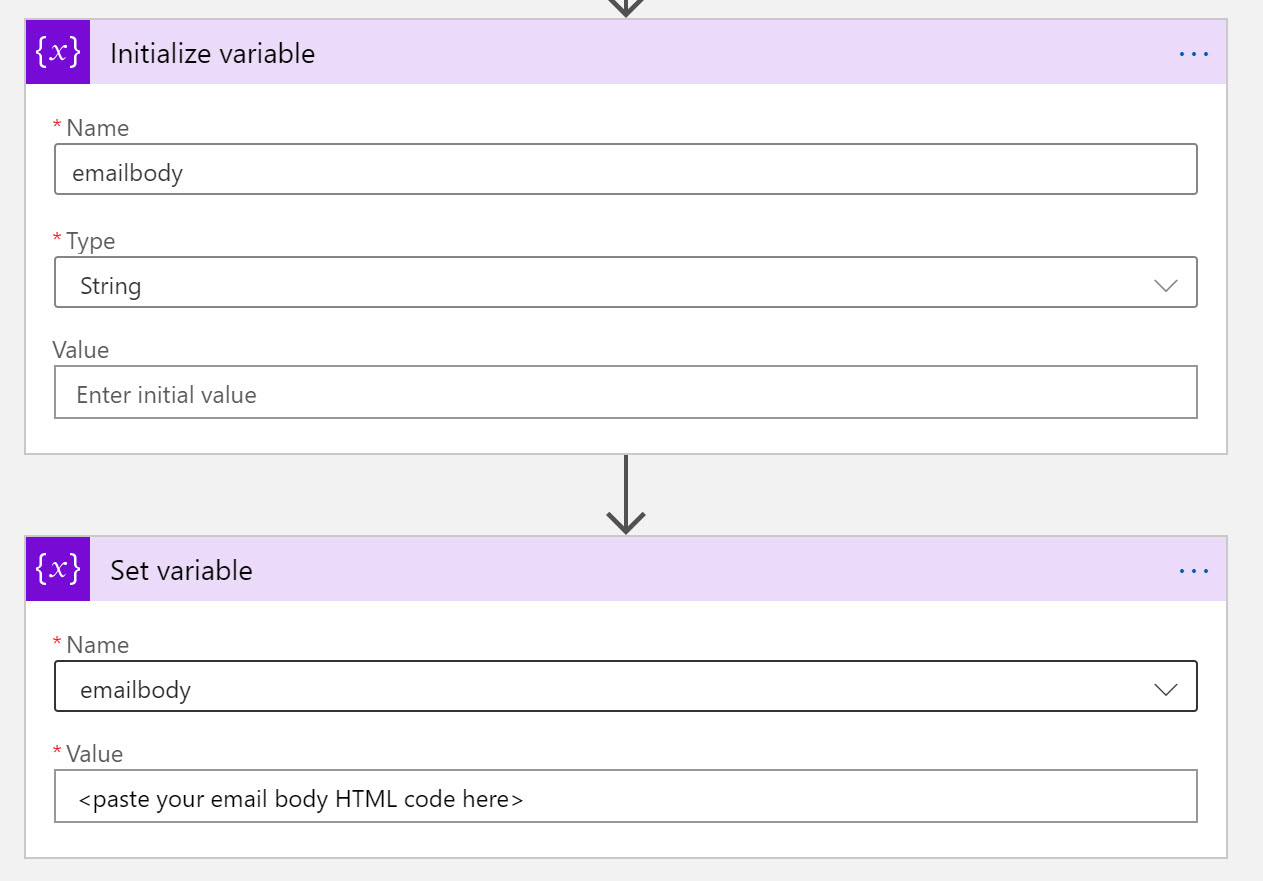Click the required asterisk next to Name
1263x881 pixels.
[x=59, y=125]
